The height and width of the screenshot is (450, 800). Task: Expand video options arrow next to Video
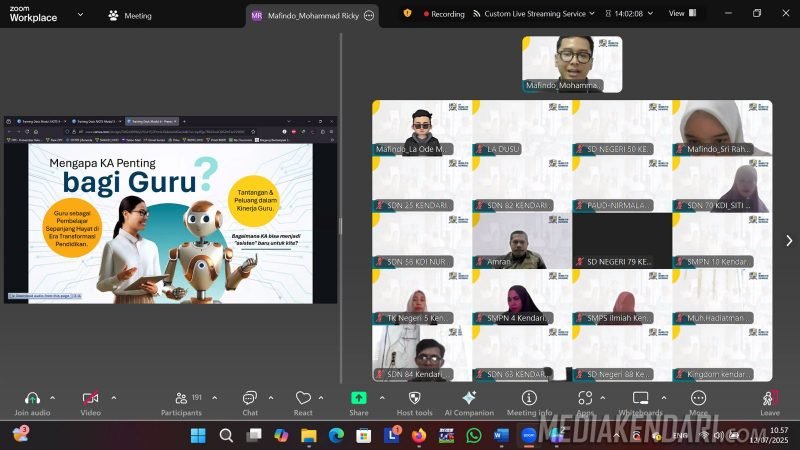point(113,397)
